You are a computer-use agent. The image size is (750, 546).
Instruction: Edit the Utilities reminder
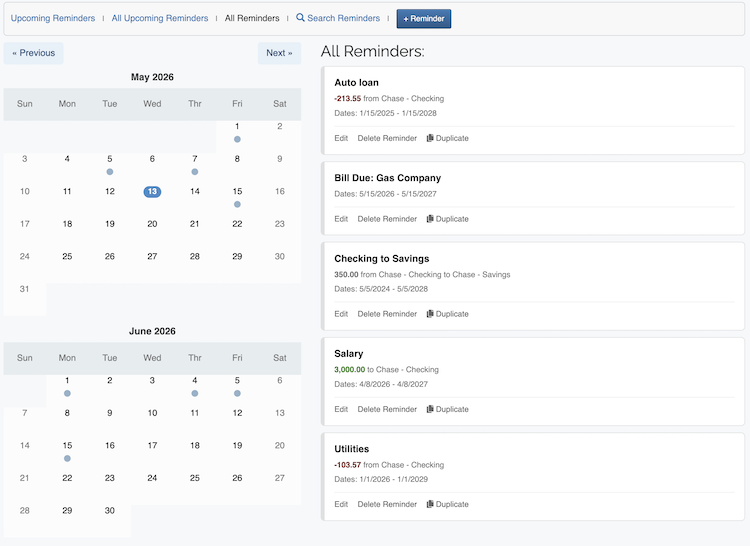pos(341,504)
